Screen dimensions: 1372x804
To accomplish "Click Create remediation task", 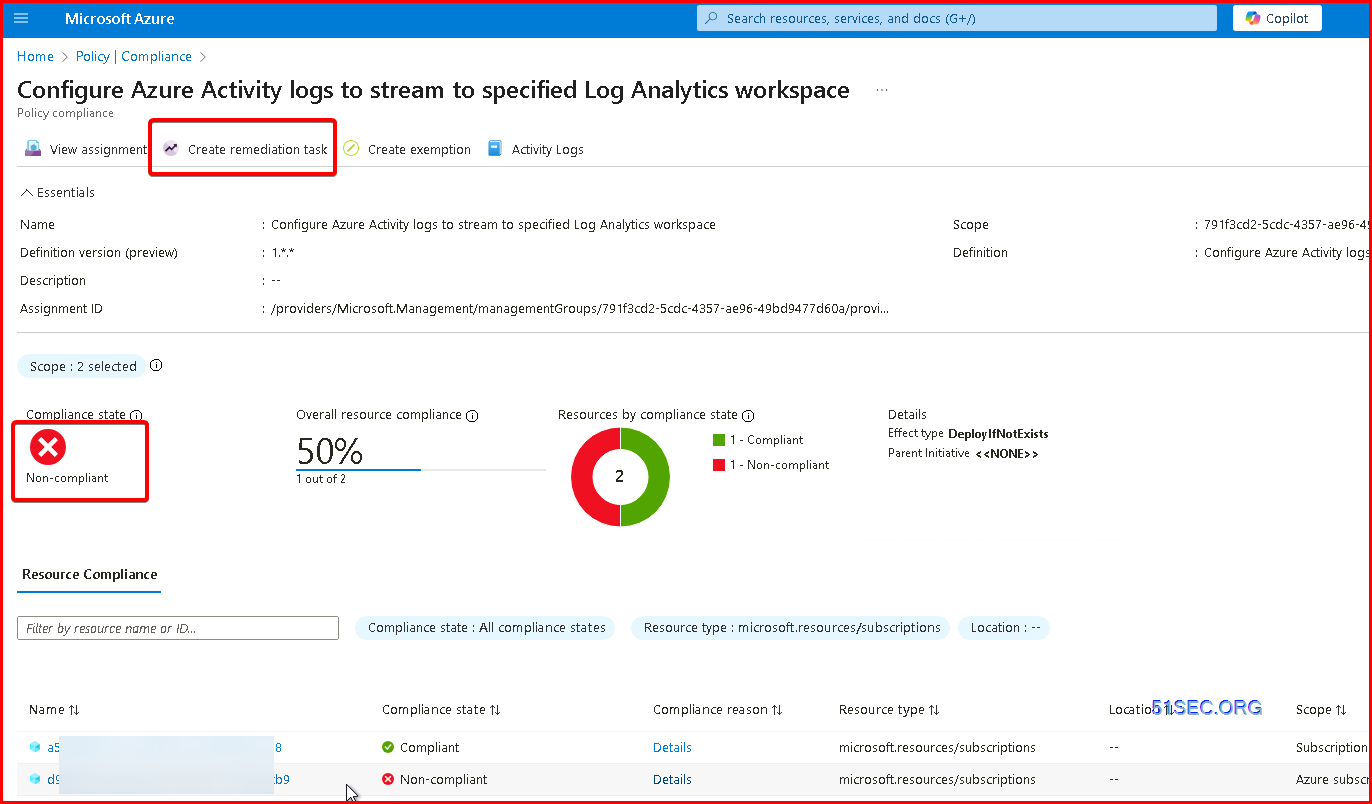I will (246, 149).
